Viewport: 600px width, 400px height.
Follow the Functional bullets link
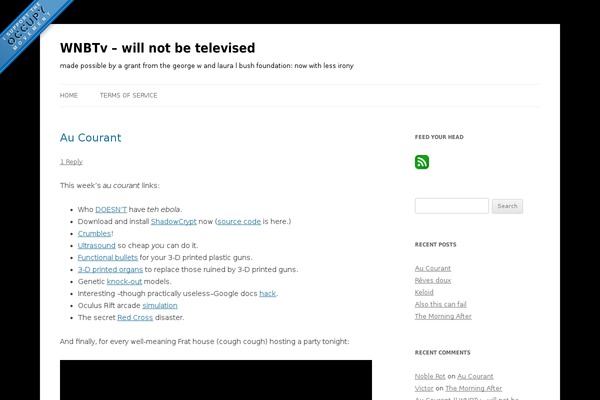point(108,257)
